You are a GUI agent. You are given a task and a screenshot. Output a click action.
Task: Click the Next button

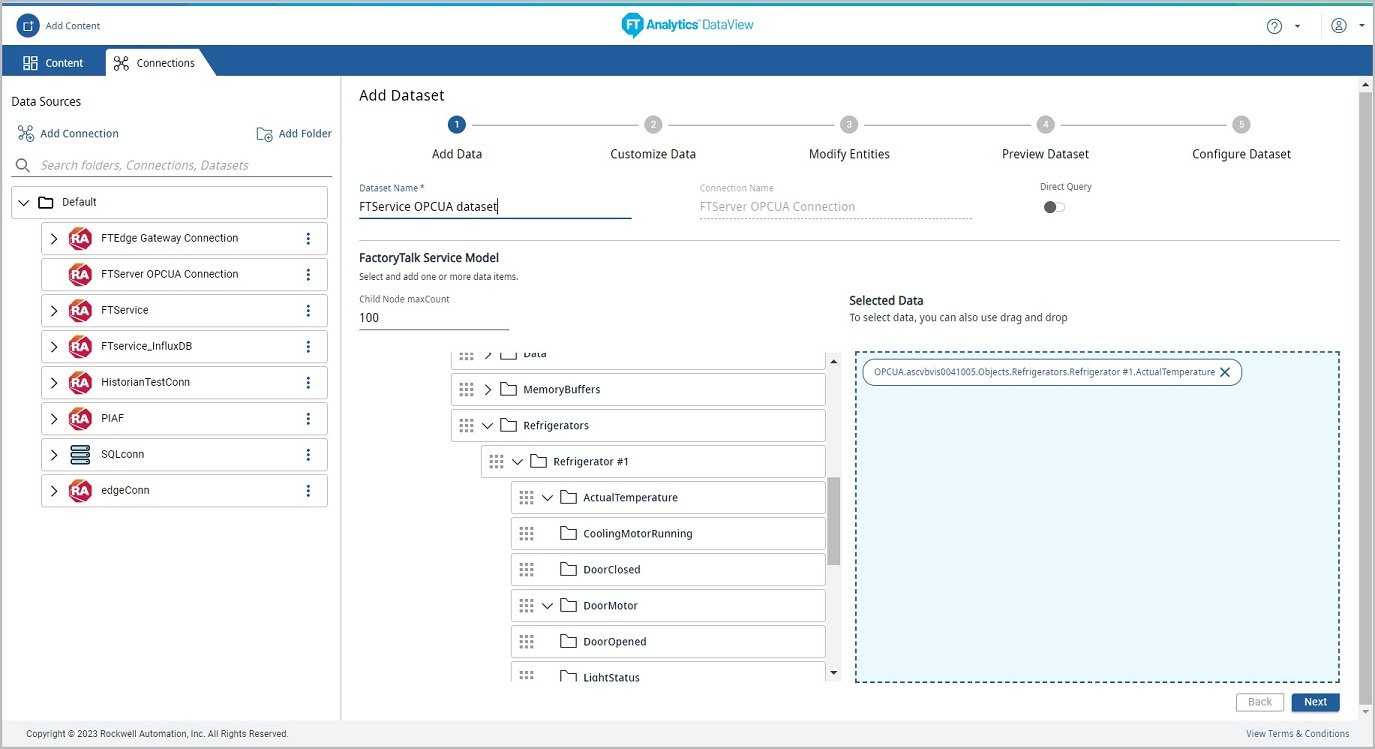pyautogui.click(x=1315, y=702)
